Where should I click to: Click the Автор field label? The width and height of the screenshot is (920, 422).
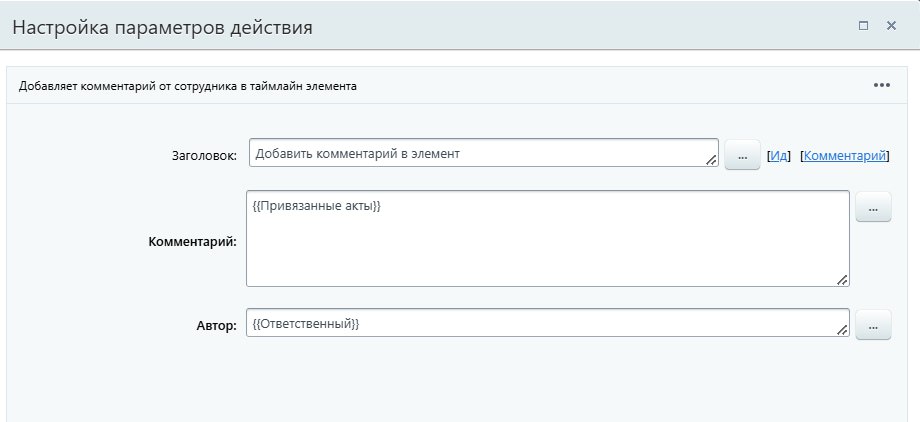tap(216, 325)
